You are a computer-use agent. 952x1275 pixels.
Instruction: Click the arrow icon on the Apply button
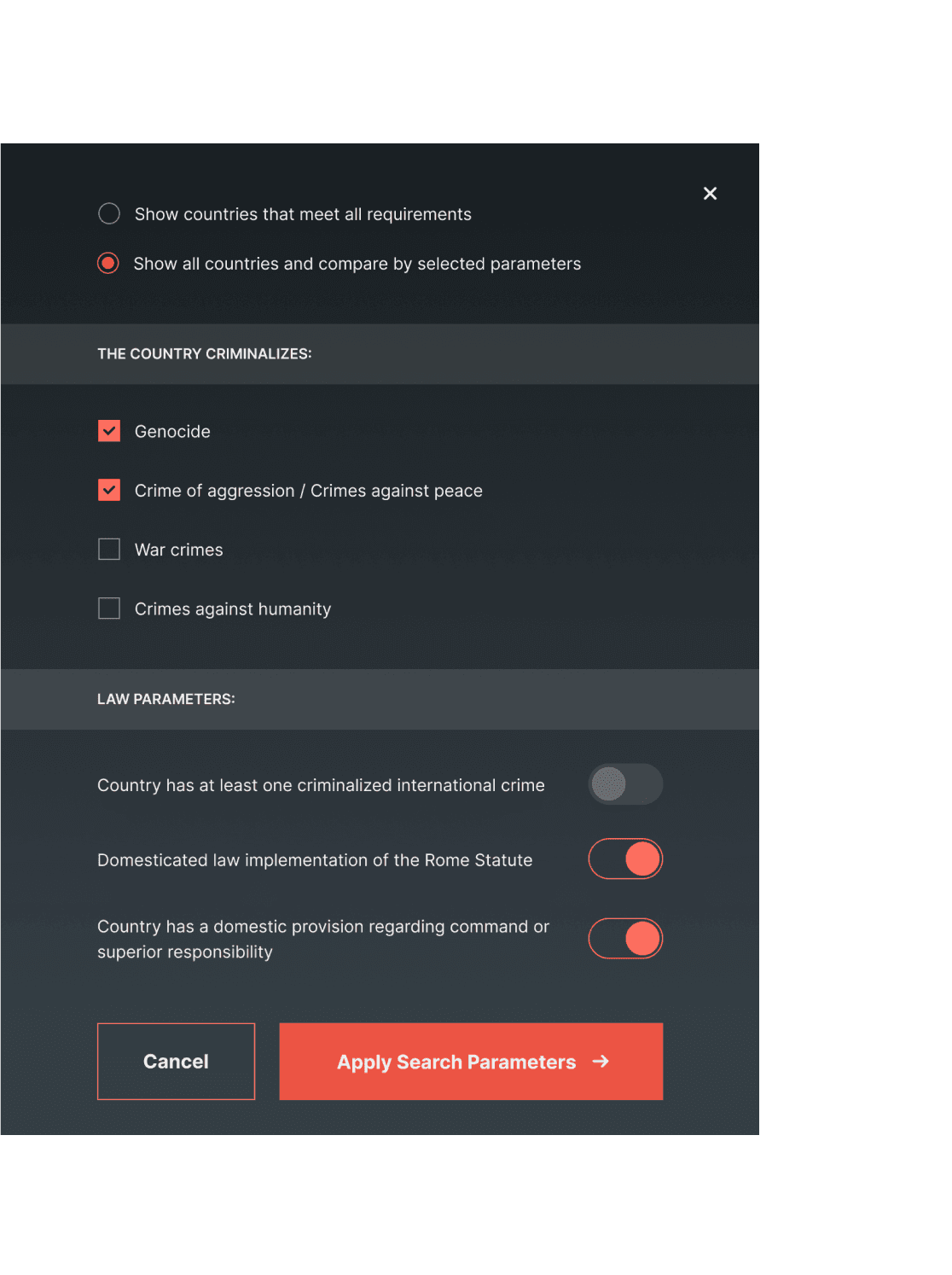click(601, 1061)
